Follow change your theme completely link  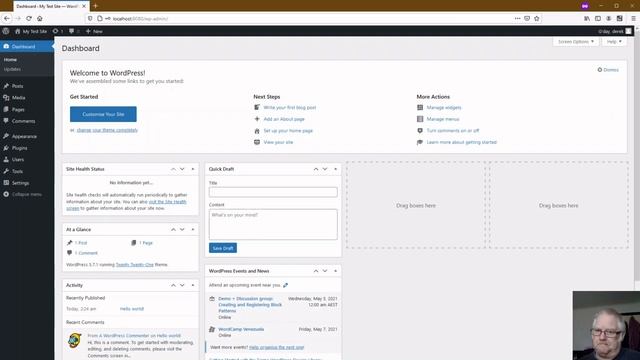[x=107, y=130]
